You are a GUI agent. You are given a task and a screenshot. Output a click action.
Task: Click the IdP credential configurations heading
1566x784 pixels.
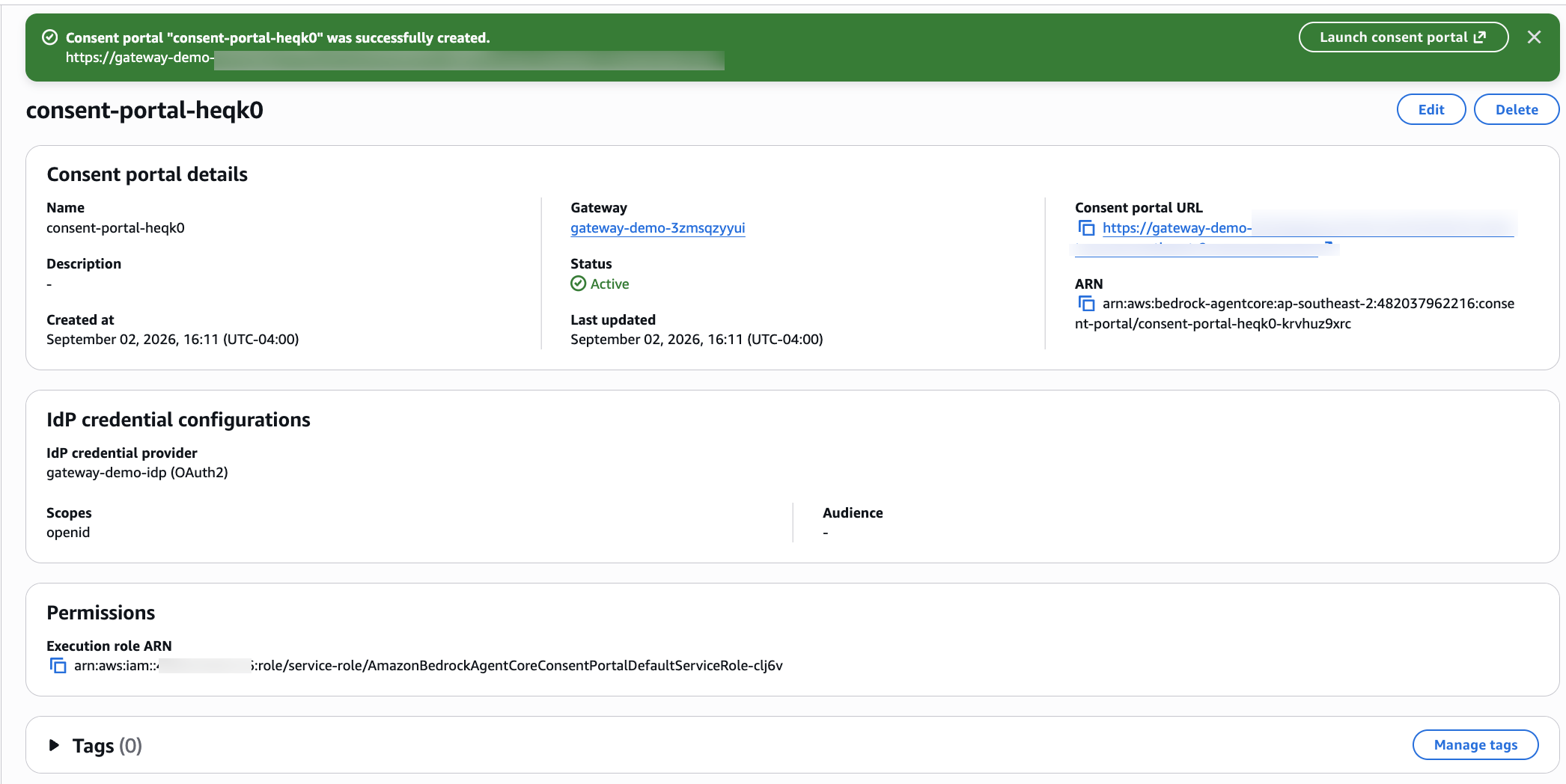[x=178, y=420]
